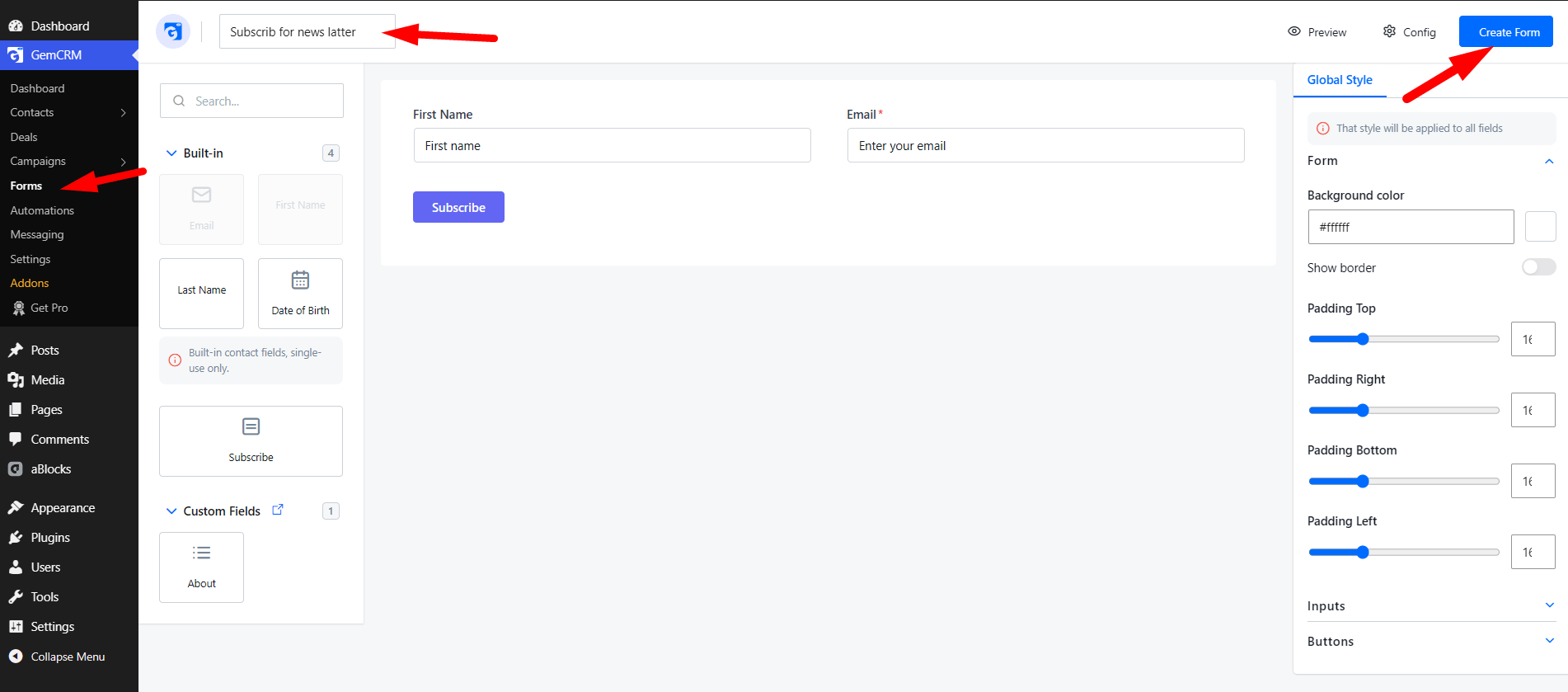Viewport: 1568px width, 692px height.
Task: Focus the field Search box
Action: coord(251,101)
